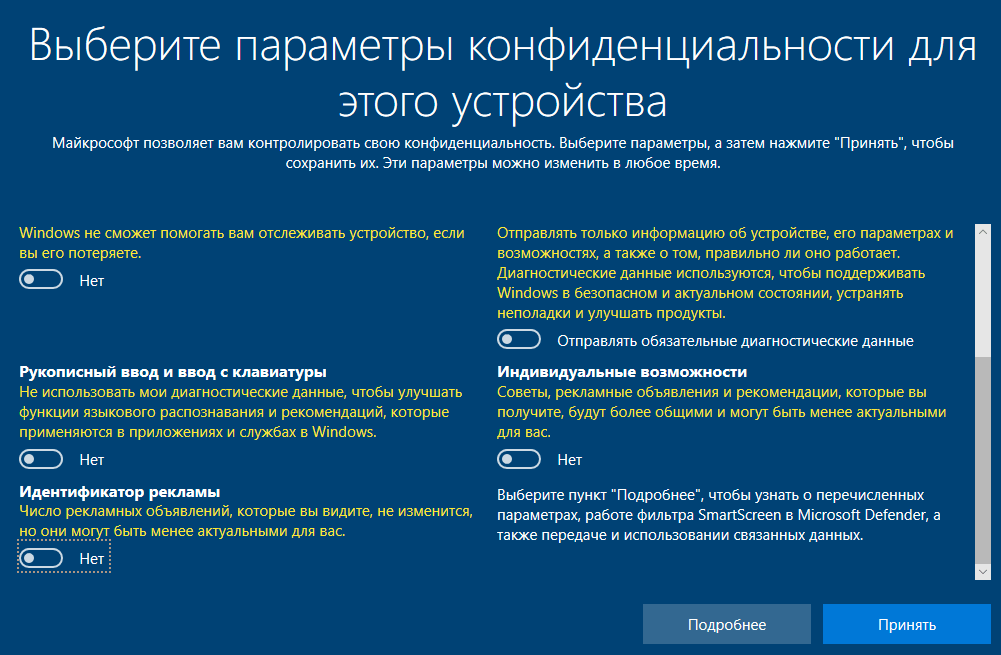
Task: Click the yellow text 'Не использовать мои диагностические данные'
Action: [241, 412]
